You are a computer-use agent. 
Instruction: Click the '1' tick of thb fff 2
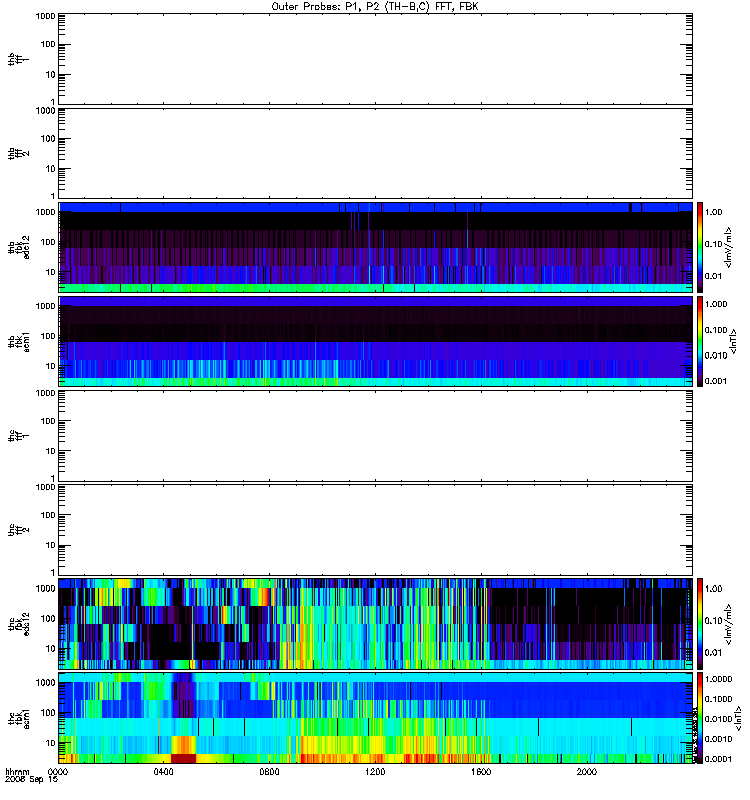[x=53, y=196]
